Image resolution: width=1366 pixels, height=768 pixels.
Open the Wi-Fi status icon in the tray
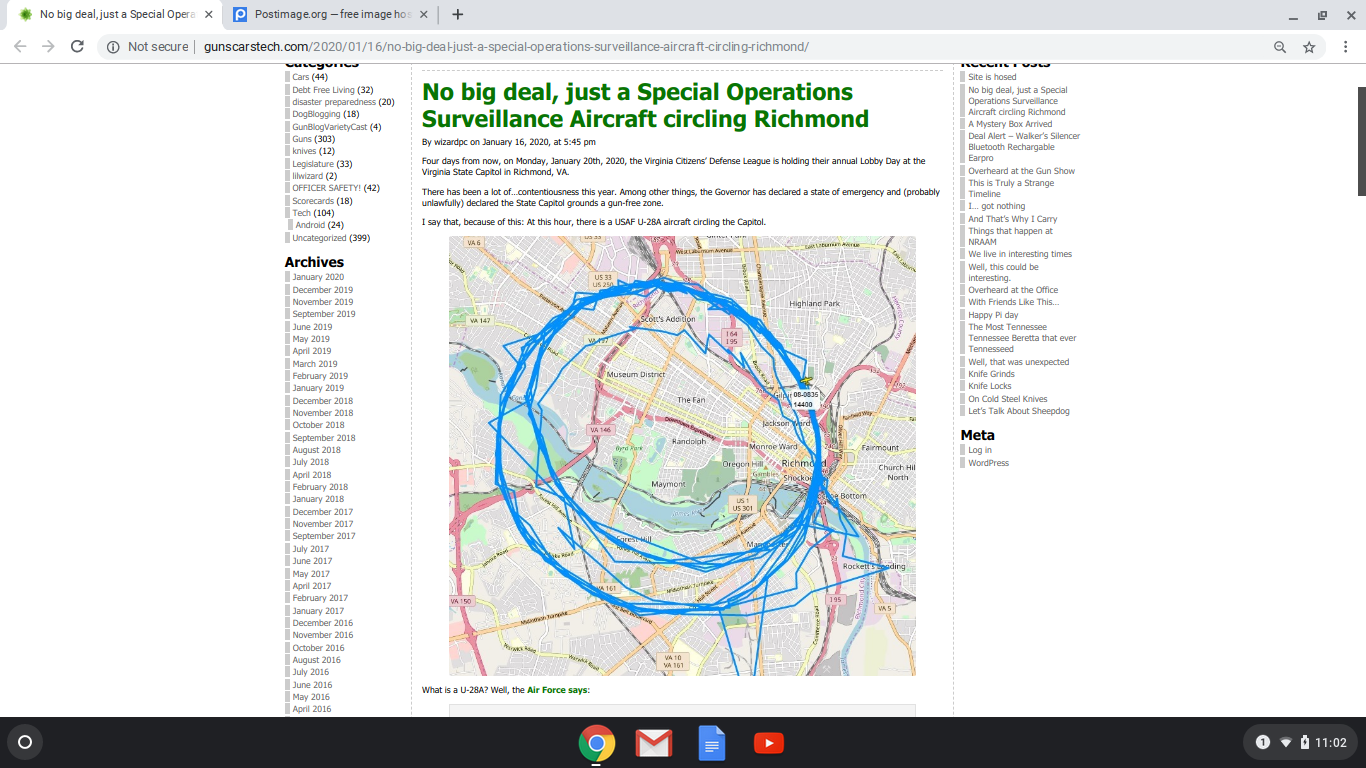pos(1286,742)
